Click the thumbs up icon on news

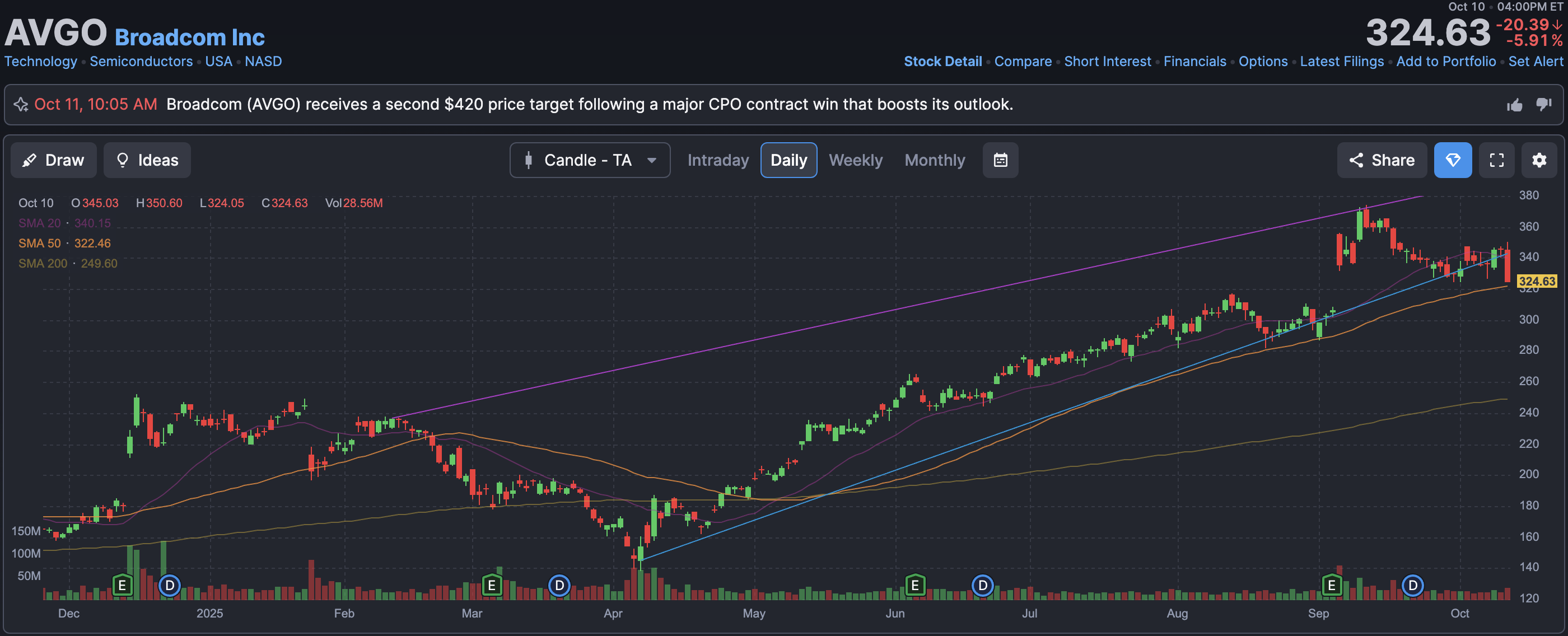pos(1514,105)
